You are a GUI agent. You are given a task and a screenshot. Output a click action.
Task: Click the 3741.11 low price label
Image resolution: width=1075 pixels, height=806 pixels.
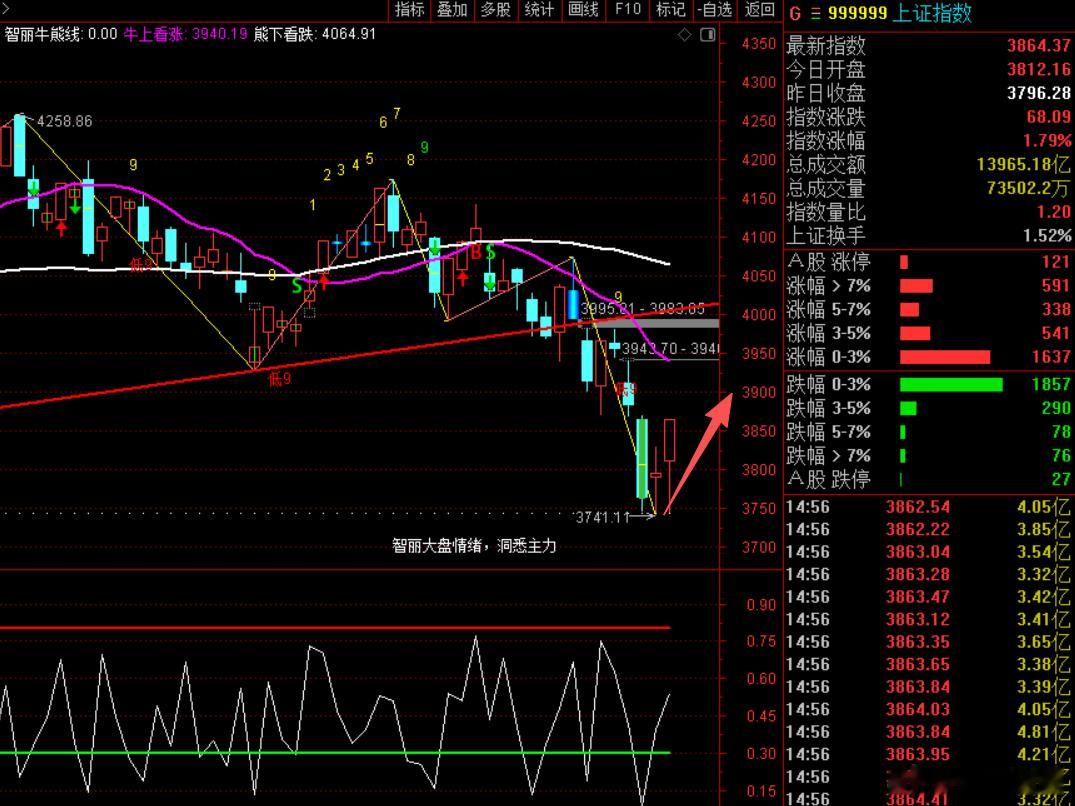(x=601, y=517)
